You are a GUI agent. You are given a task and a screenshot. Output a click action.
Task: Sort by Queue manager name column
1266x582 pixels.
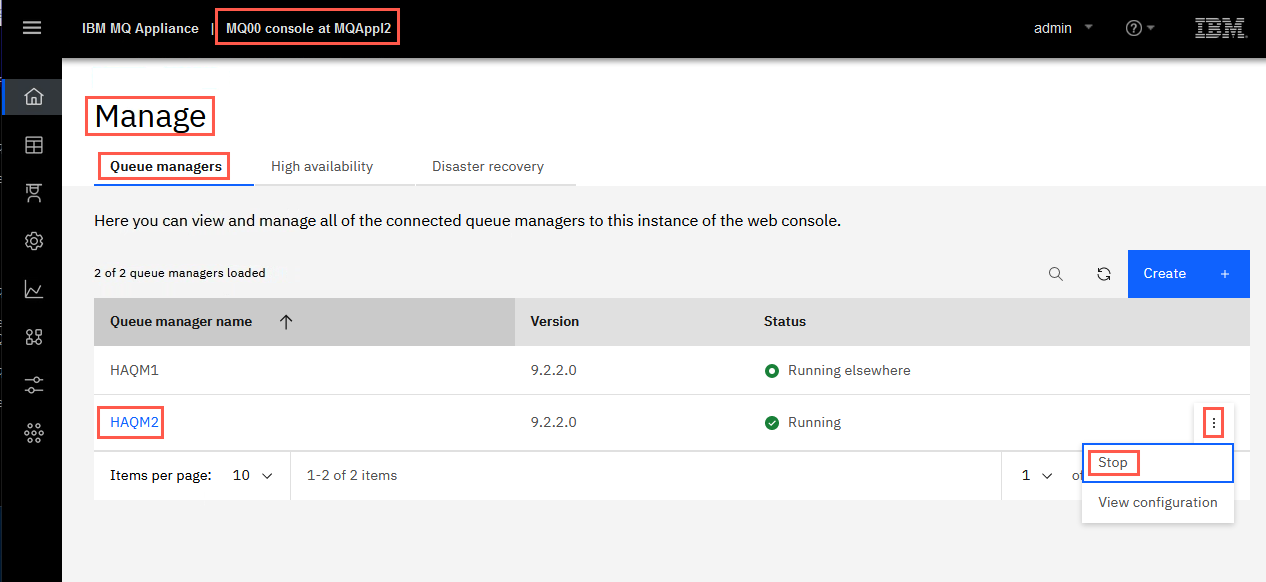pyautogui.click(x=304, y=322)
